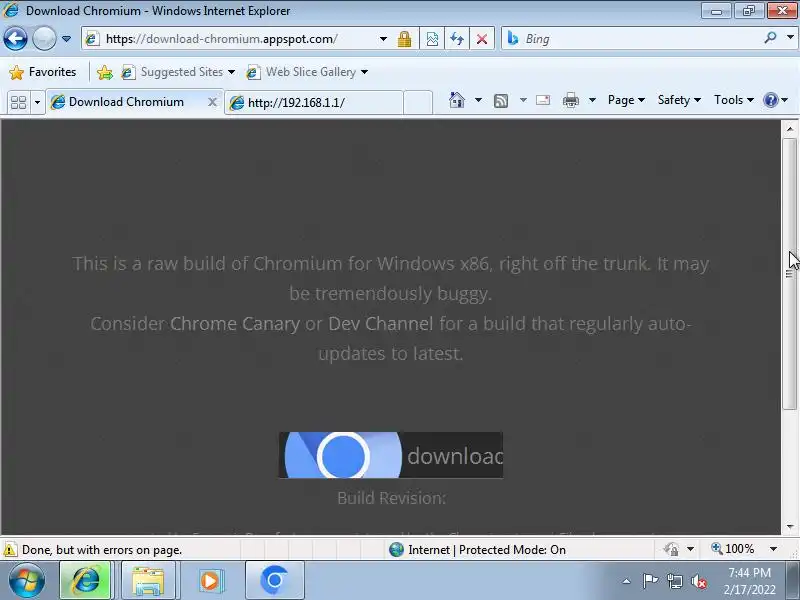Click the Chrome Canary link

coord(235,323)
